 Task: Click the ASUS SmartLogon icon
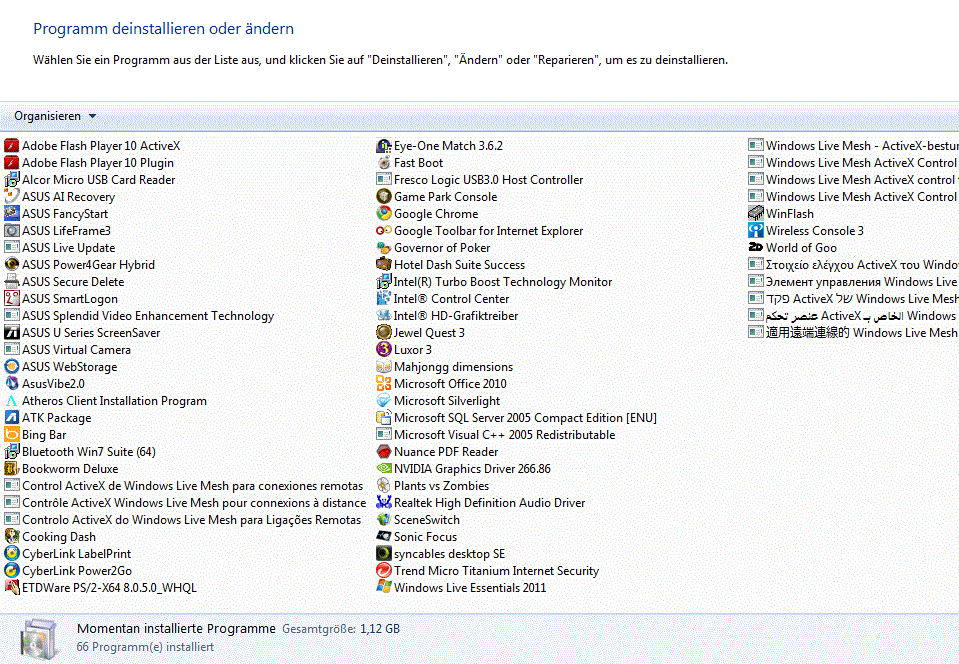(12, 298)
